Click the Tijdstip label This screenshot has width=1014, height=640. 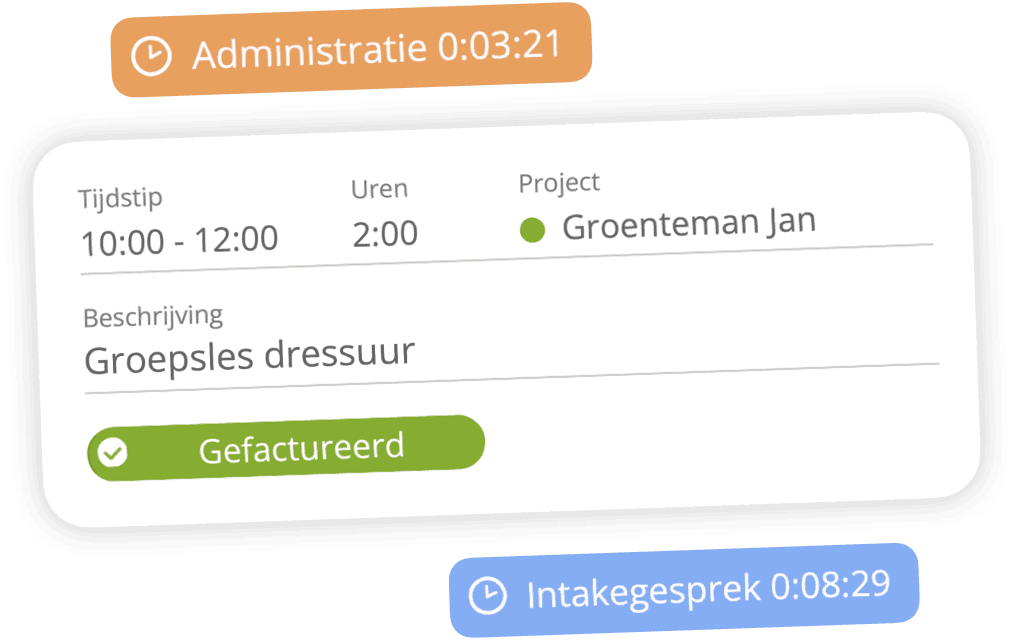pyautogui.click(x=120, y=198)
